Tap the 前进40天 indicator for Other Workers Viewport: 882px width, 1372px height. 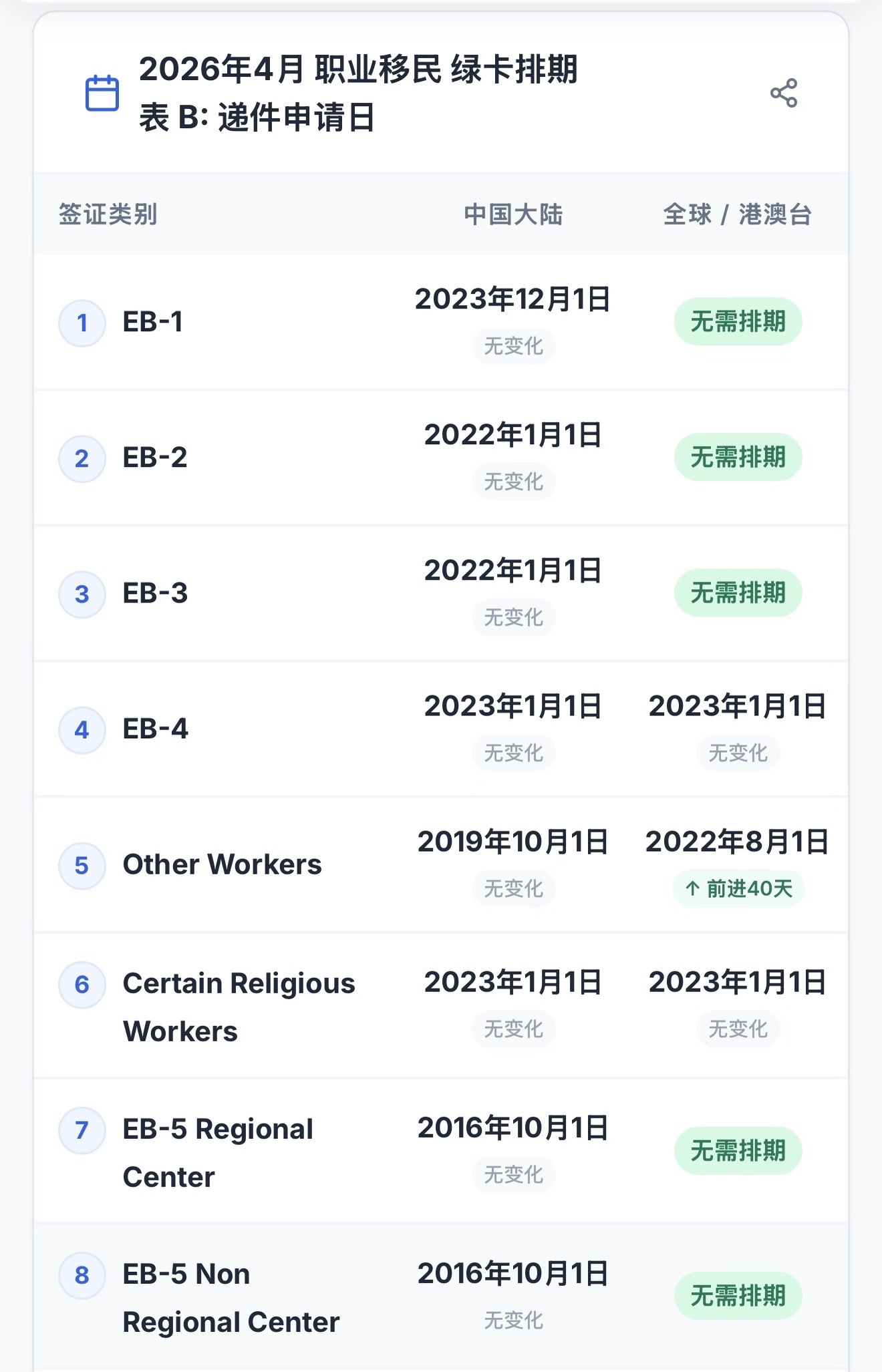[x=738, y=889]
